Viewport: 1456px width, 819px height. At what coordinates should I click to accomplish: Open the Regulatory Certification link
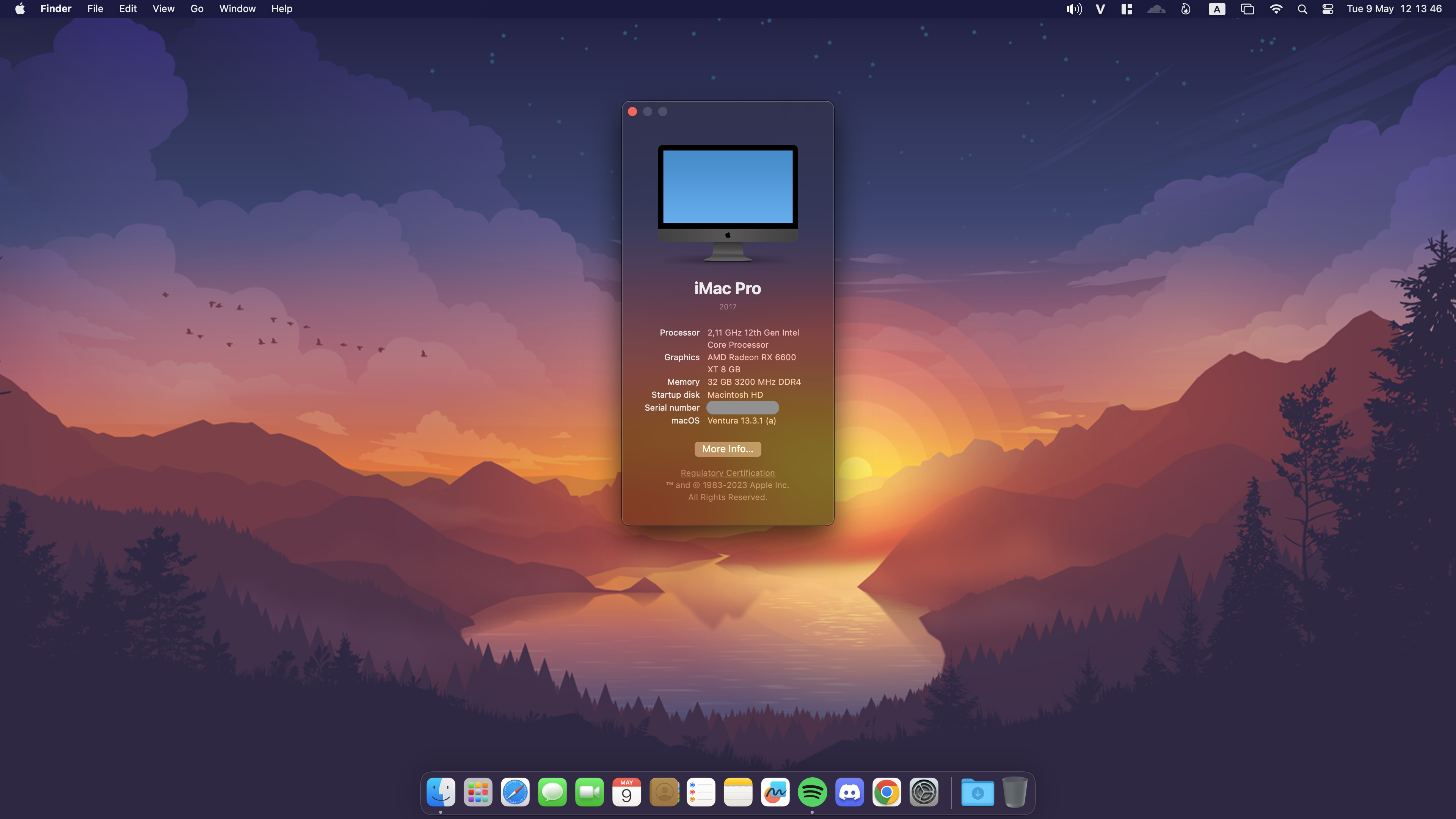coord(728,473)
